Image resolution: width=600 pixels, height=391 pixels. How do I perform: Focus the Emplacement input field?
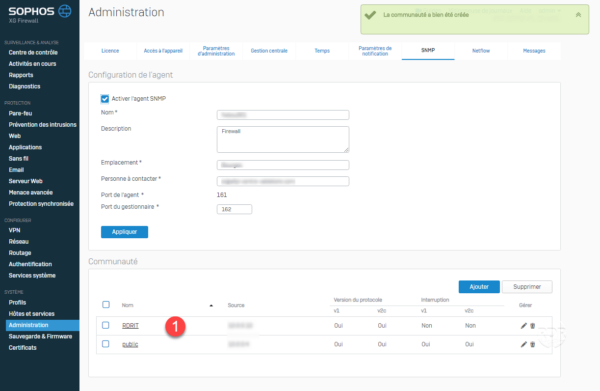pos(283,165)
